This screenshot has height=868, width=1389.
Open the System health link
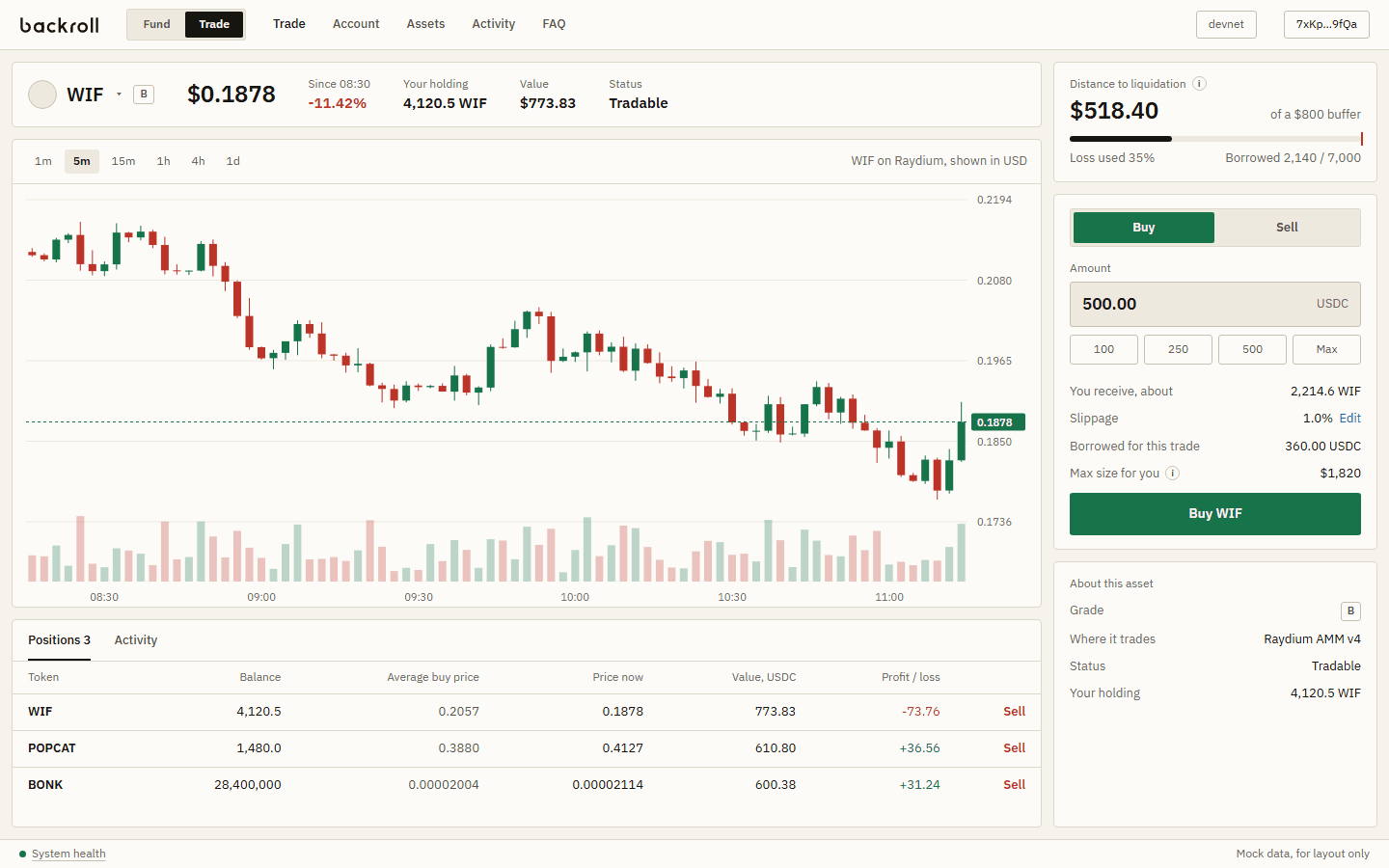coord(68,854)
